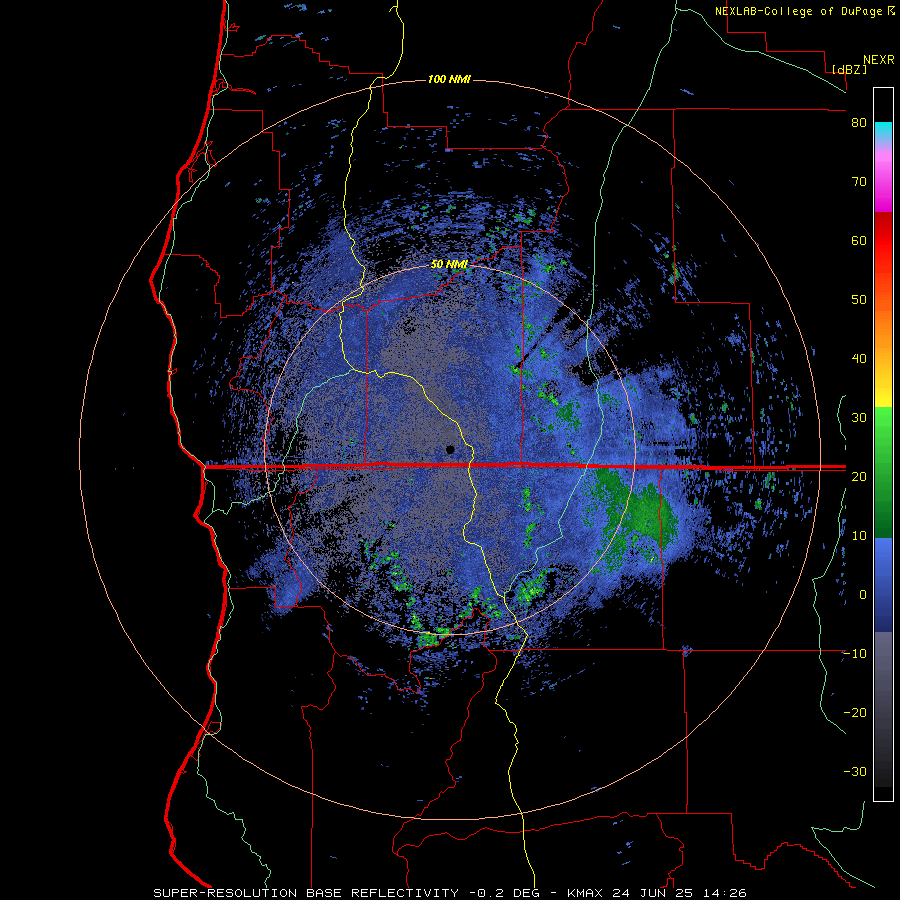Image resolution: width=900 pixels, height=900 pixels.
Task: Click the 50 NMI range ring label
Action: click(449, 265)
